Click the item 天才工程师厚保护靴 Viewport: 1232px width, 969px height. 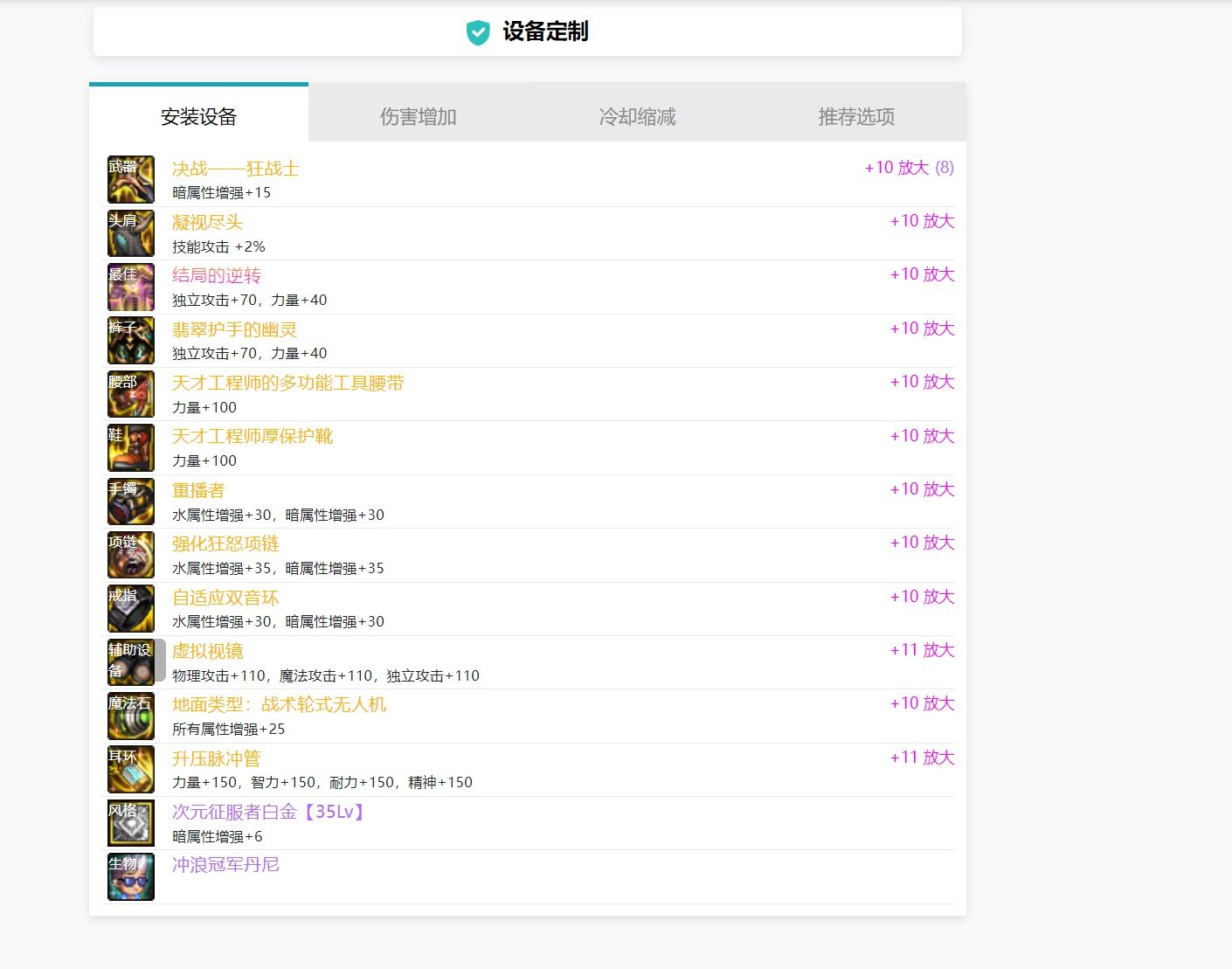[x=253, y=436]
